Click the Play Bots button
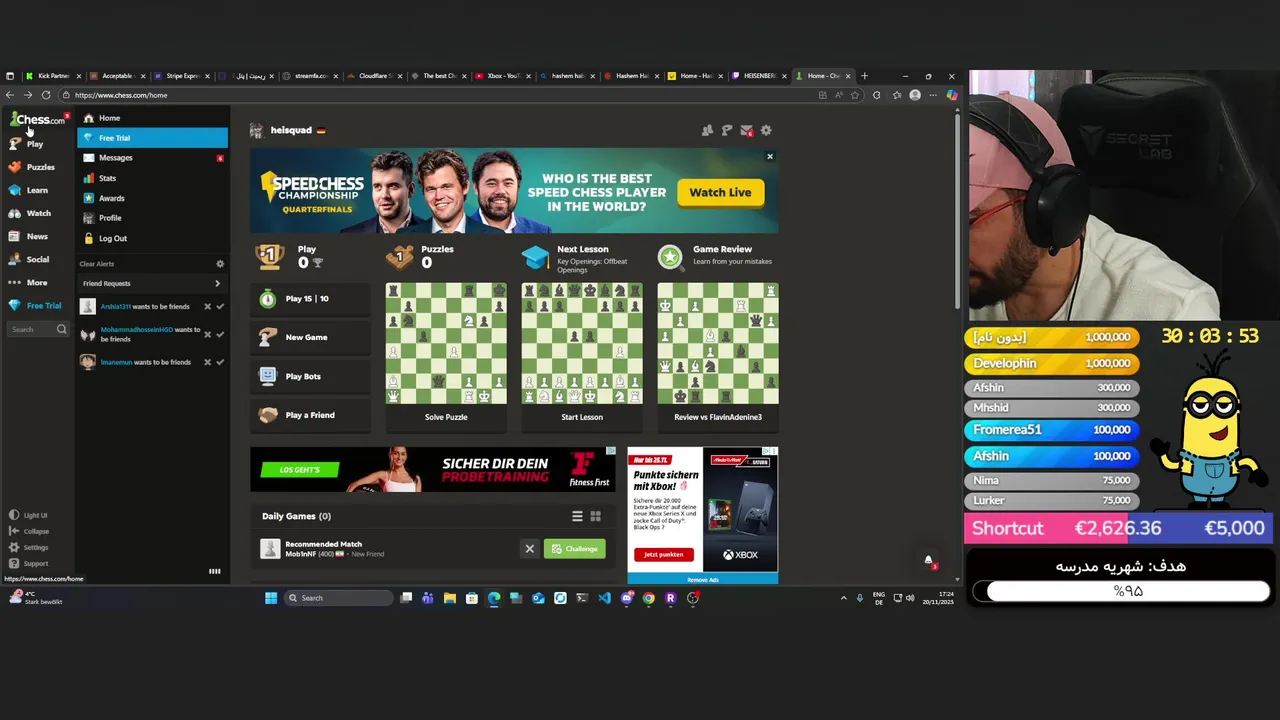The height and width of the screenshot is (720, 1280). [310, 376]
